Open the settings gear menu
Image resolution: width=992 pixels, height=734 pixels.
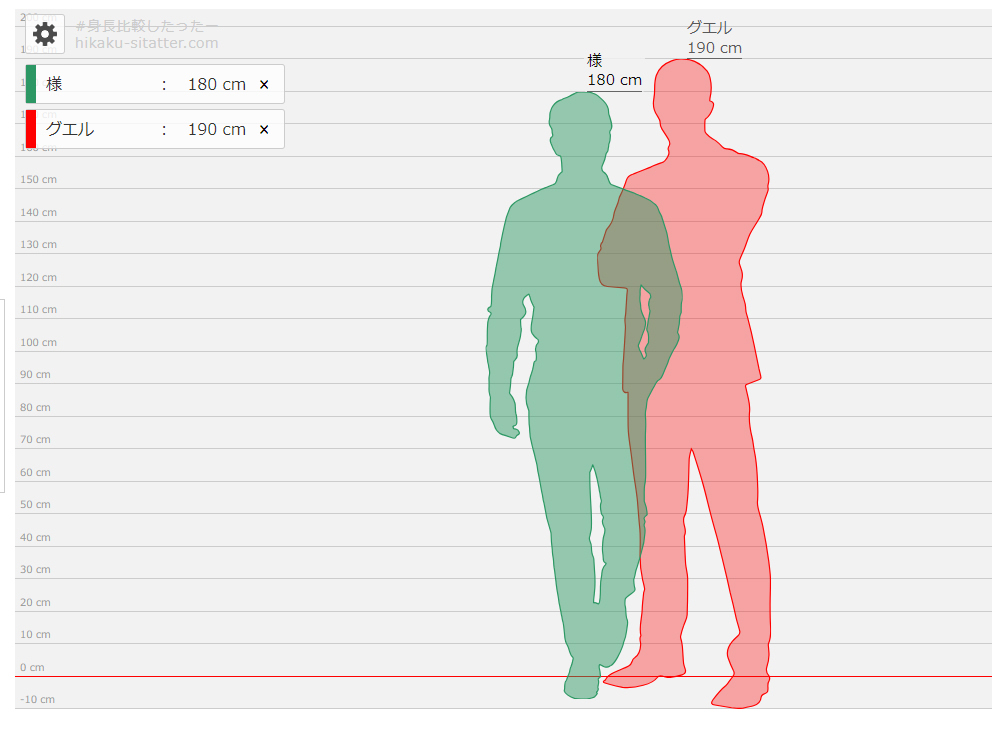point(45,34)
